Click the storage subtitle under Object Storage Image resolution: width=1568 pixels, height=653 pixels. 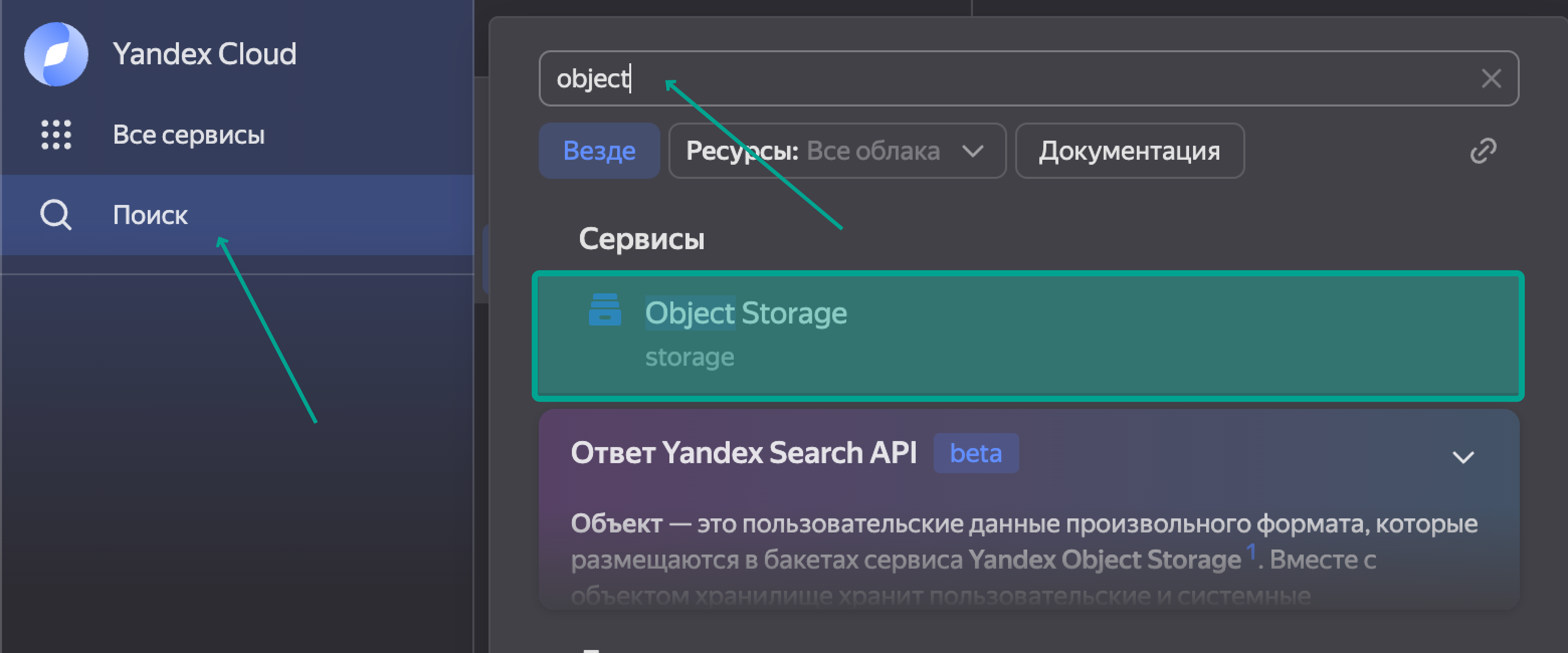click(x=690, y=357)
